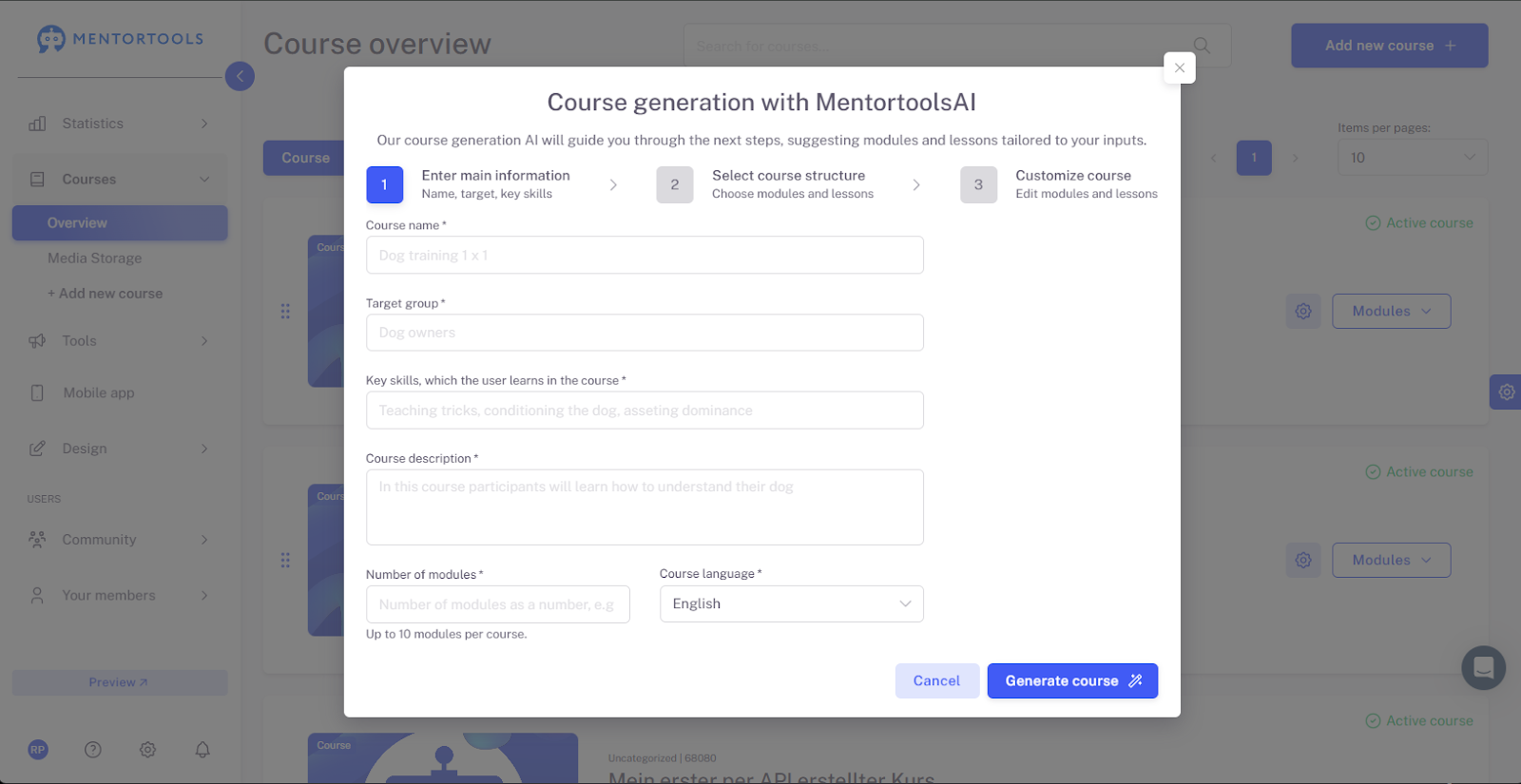The height and width of the screenshot is (784, 1521).
Task: Click Add new course button
Action: point(1390,46)
